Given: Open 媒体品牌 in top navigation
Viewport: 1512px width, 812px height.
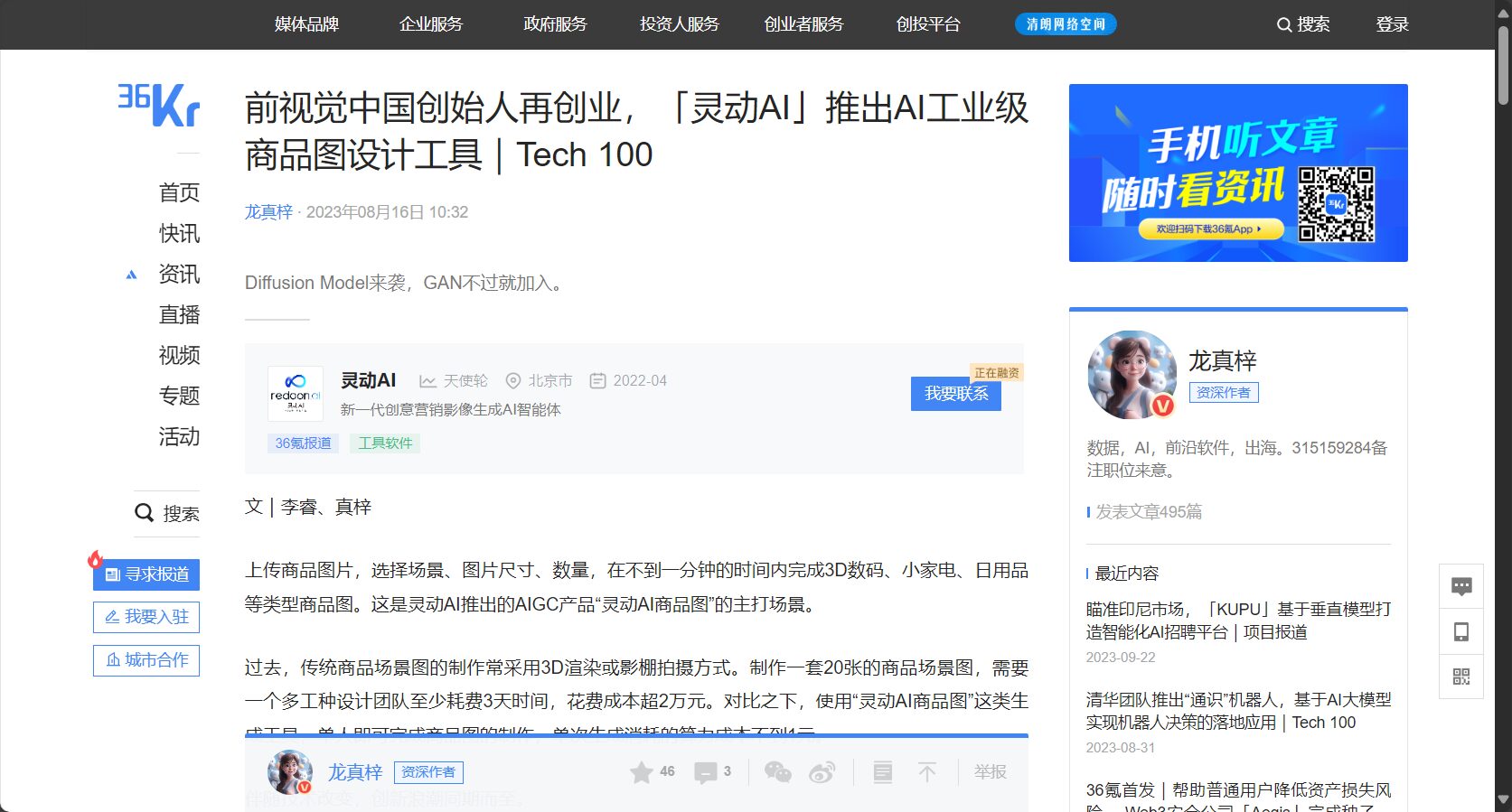Looking at the screenshot, I should [x=306, y=24].
